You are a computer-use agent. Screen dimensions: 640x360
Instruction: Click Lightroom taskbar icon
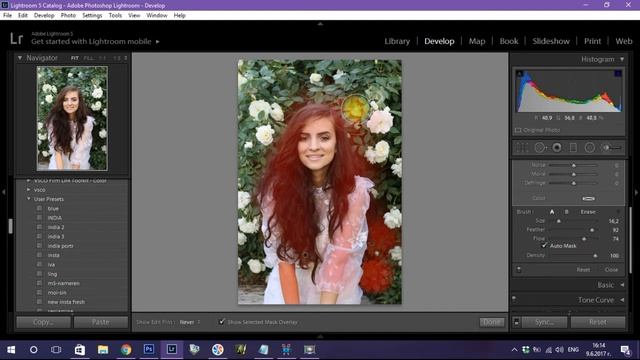(x=171, y=350)
